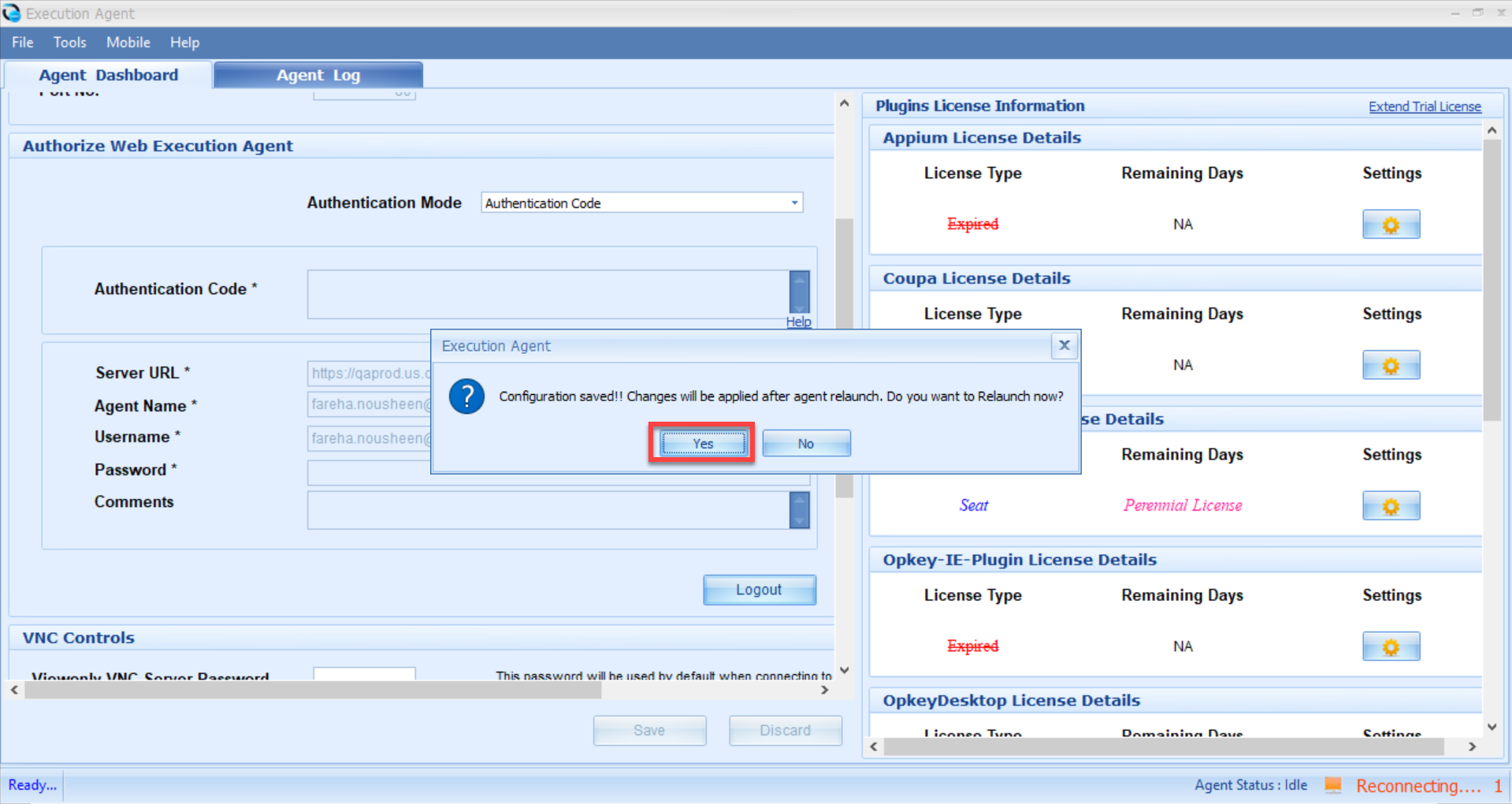Click the Comments text box
Viewport: 1512px width, 804px height.
pos(548,509)
